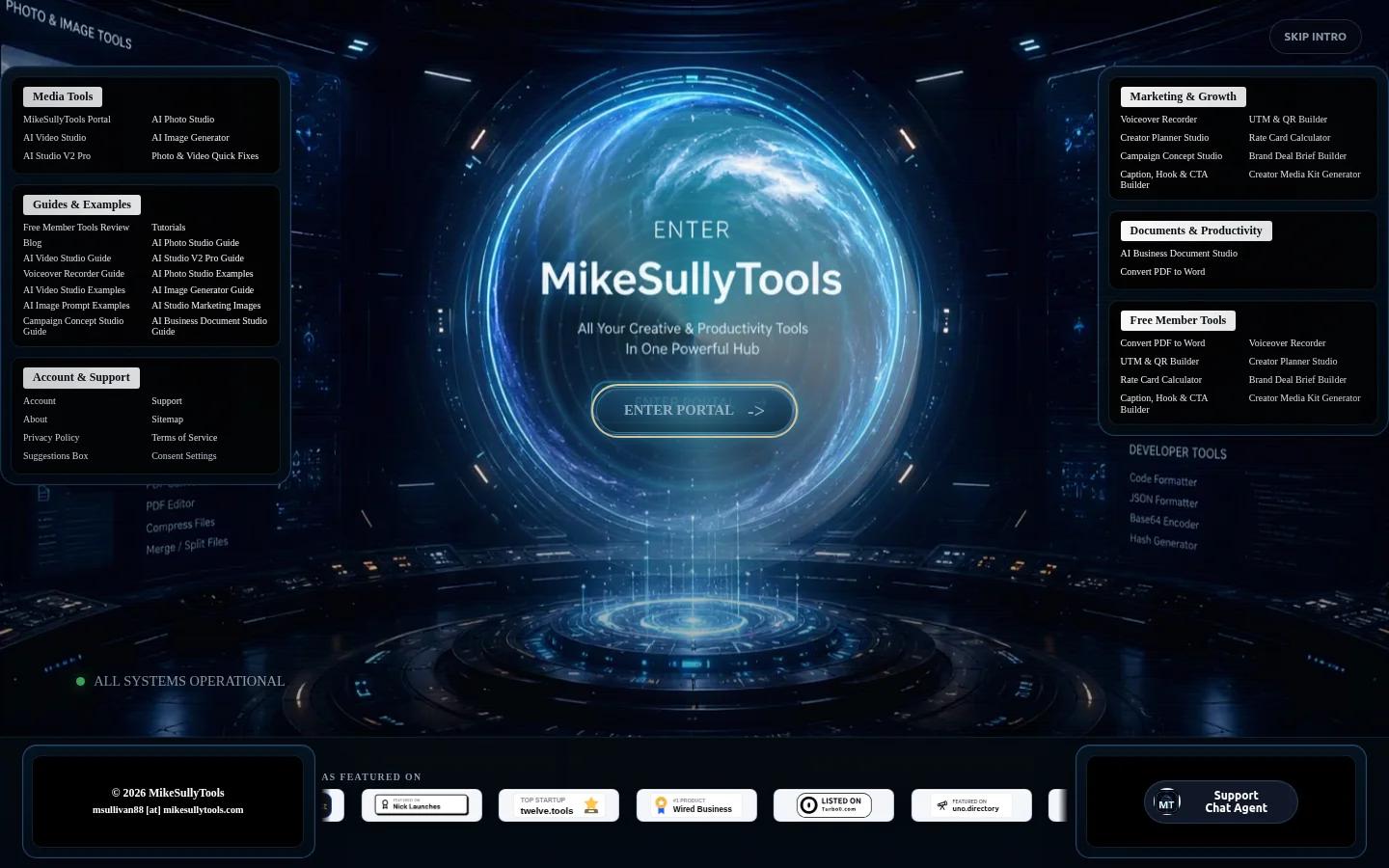Image resolution: width=1389 pixels, height=868 pixels.
Task: Open the Tutorials link
Action: click(x=169, y=228)
